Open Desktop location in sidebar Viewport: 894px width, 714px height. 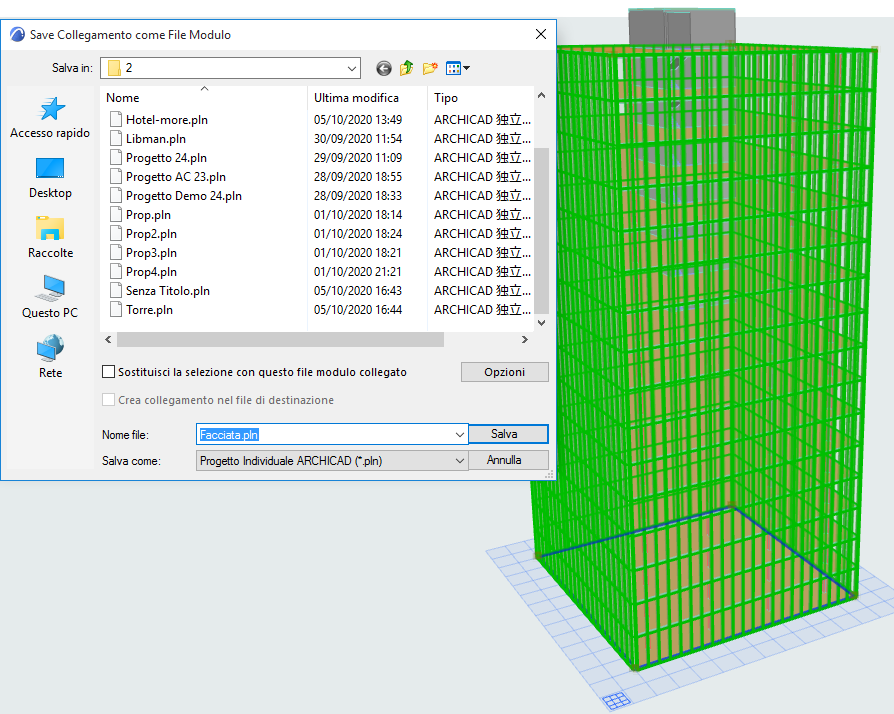[x=50, y=178]
